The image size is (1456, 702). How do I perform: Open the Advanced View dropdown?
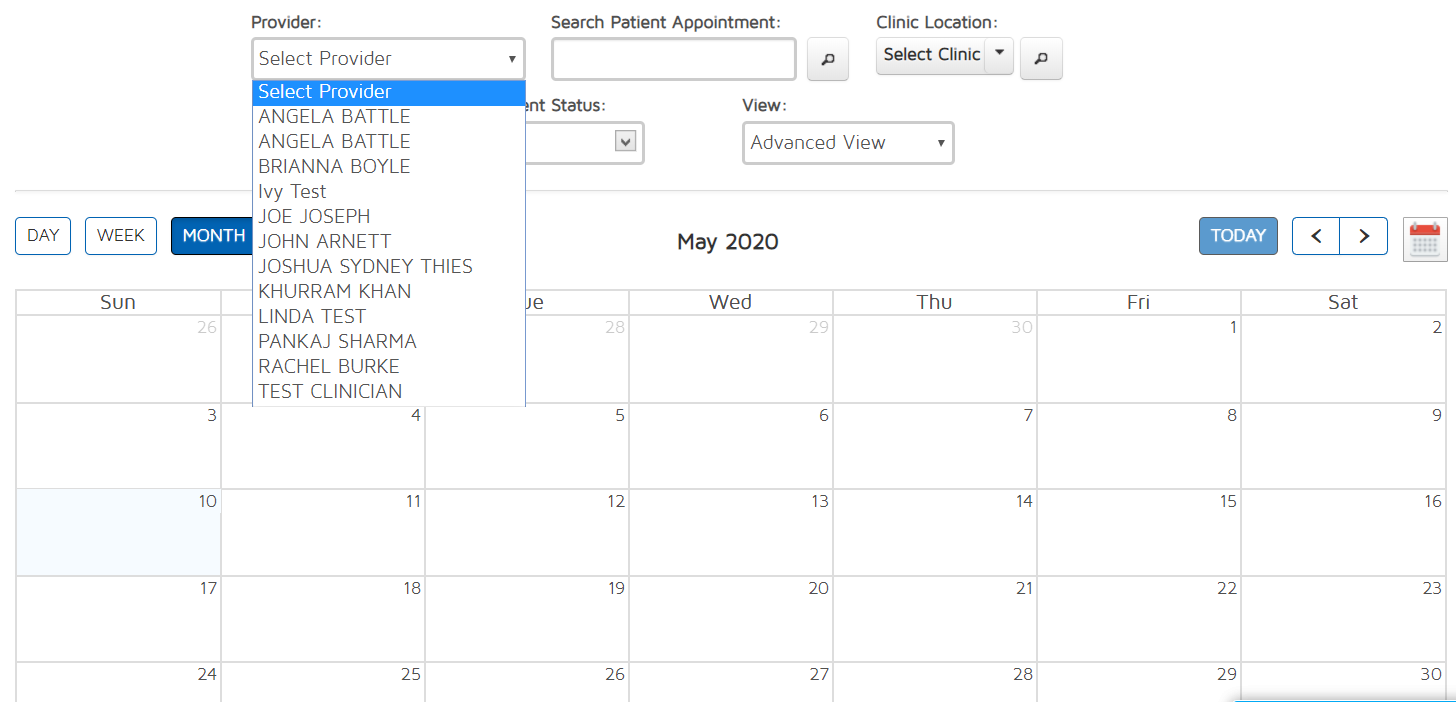point(848,143)
